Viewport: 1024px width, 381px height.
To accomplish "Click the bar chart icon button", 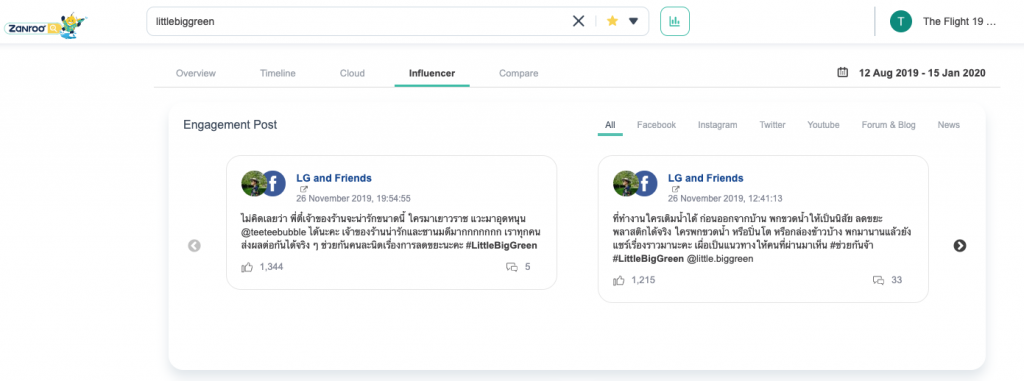I will pyautogui.click(x=675, y=21).
